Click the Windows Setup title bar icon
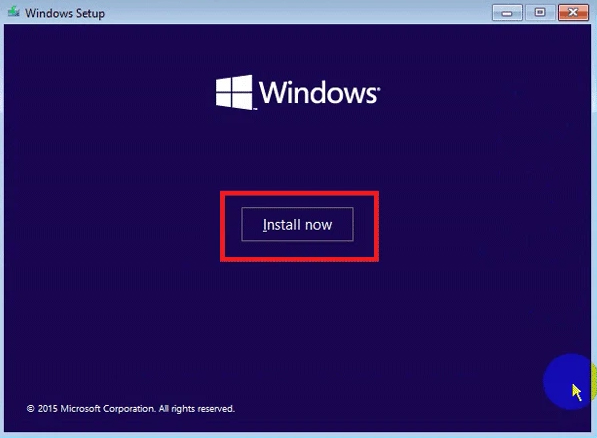Viewport: 597px width, 438px height. point(14,12)
